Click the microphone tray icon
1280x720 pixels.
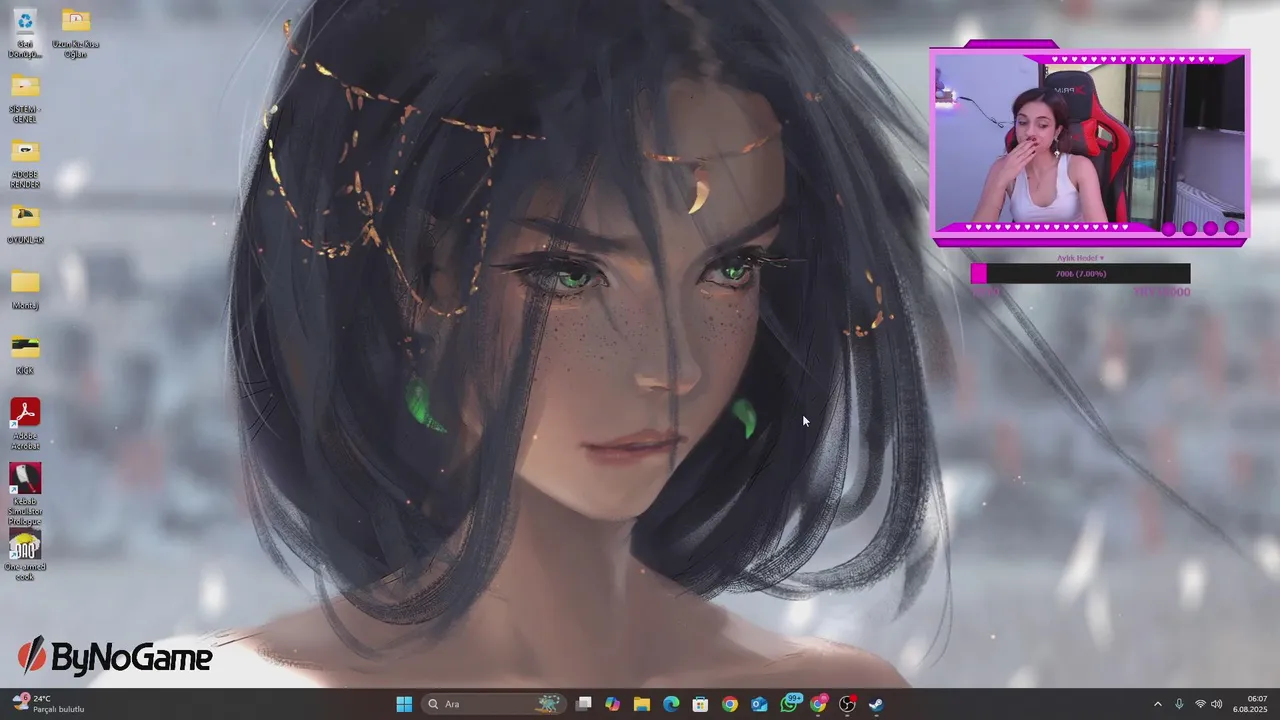coord(1180,704)
